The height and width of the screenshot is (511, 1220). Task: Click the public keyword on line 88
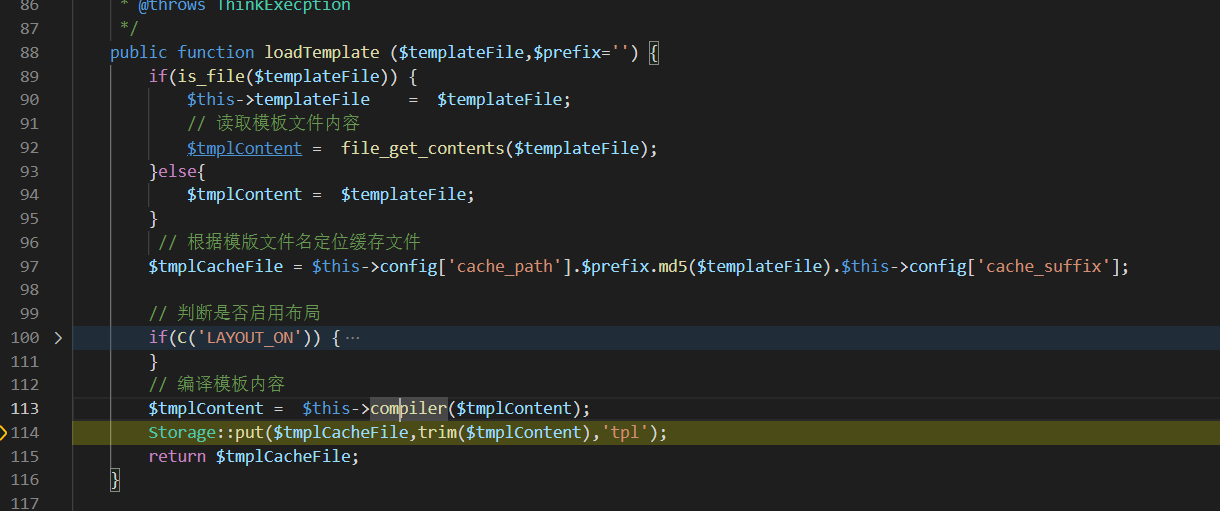(139, 52)
